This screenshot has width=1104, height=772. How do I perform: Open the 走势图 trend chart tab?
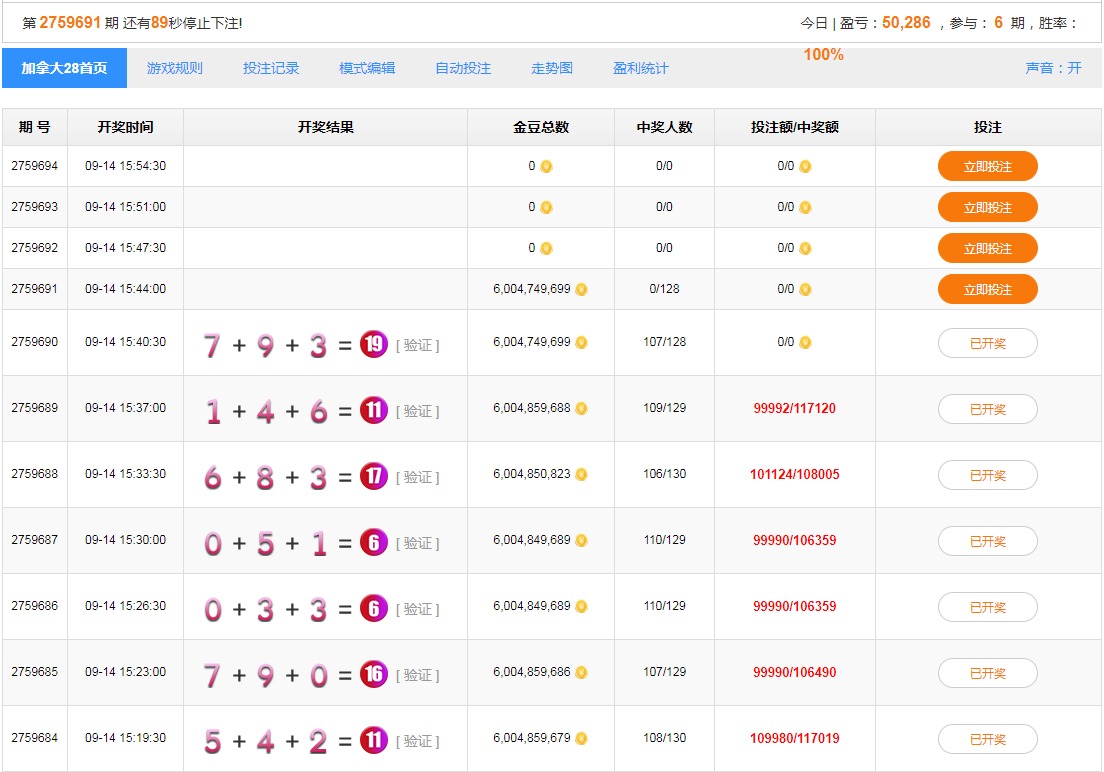point(552,68)
